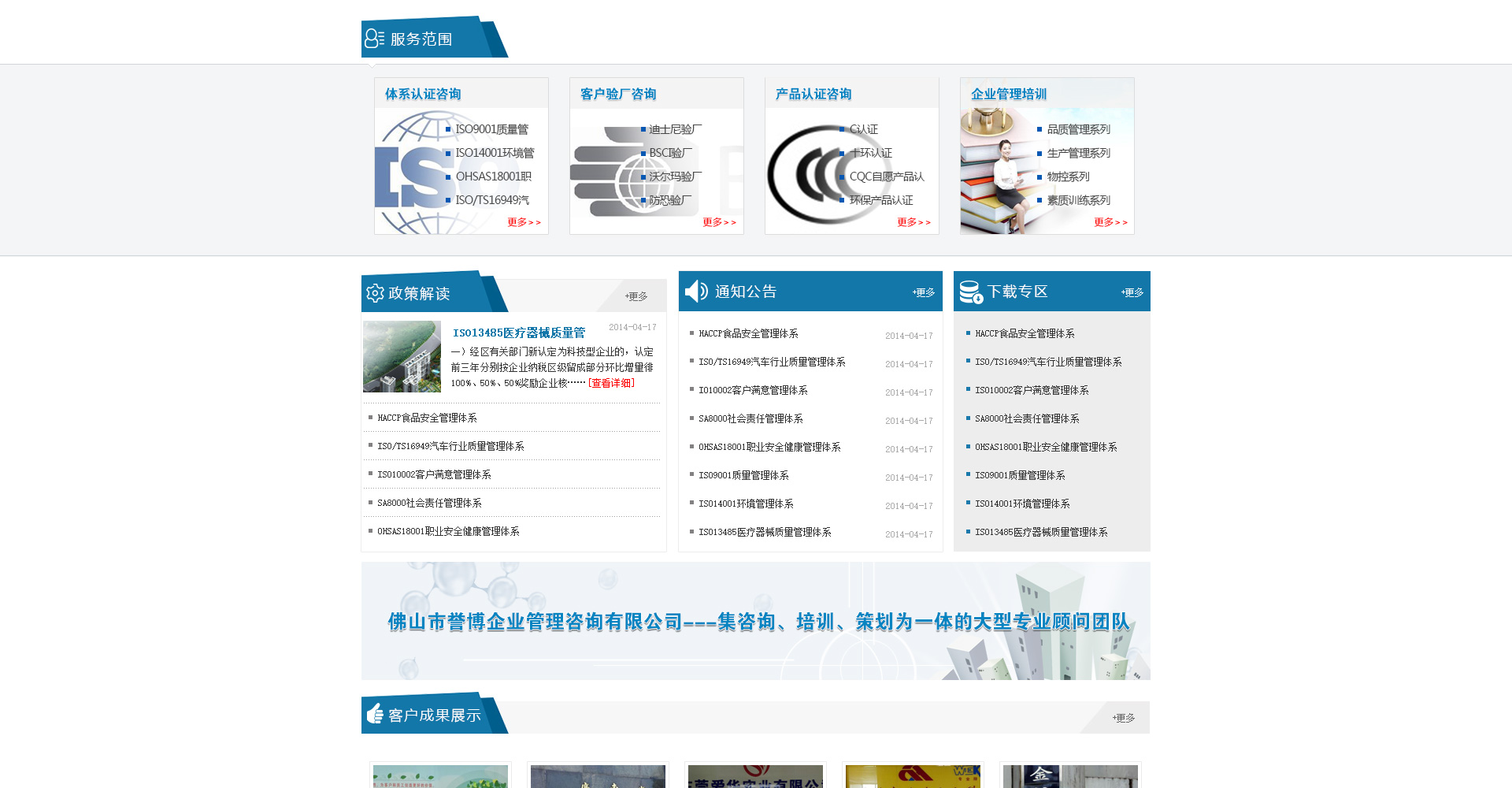Click the CCC certification logo image

807,175
